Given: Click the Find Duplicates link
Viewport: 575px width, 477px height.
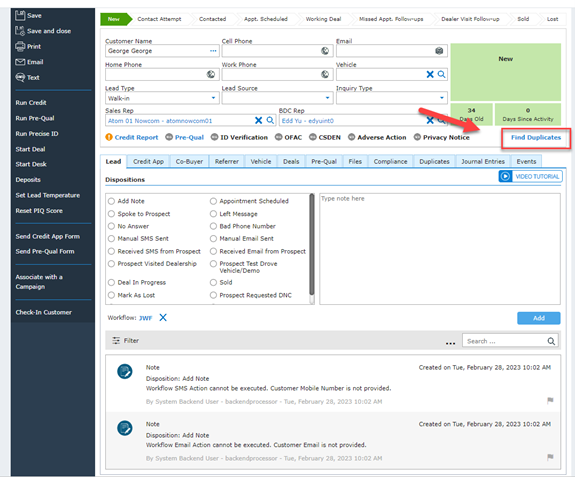Looking at the screenshot, I should click(x=536, y=137).
